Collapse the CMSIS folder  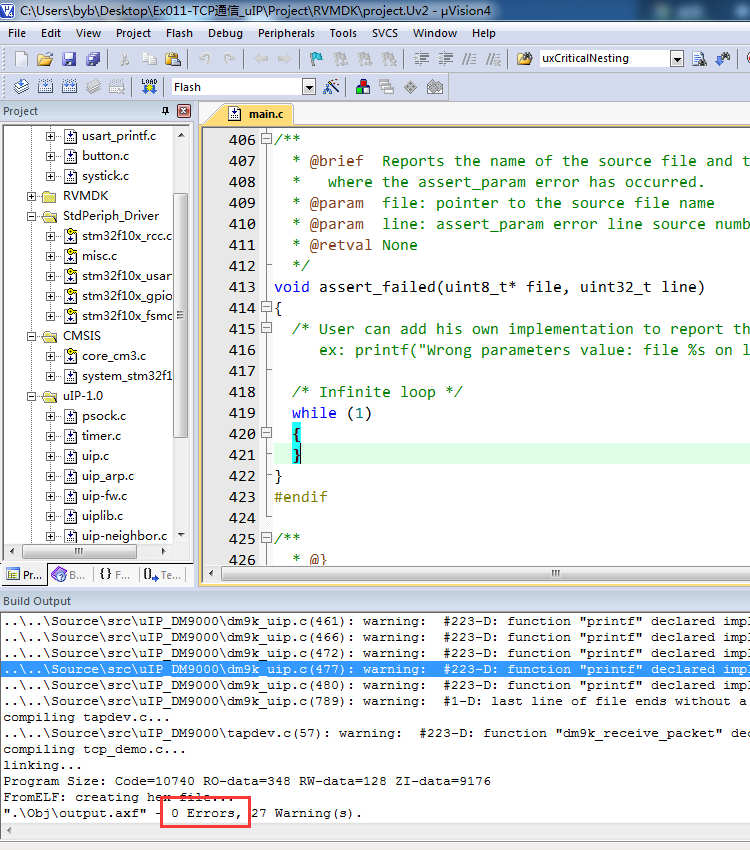click(31, 337)
